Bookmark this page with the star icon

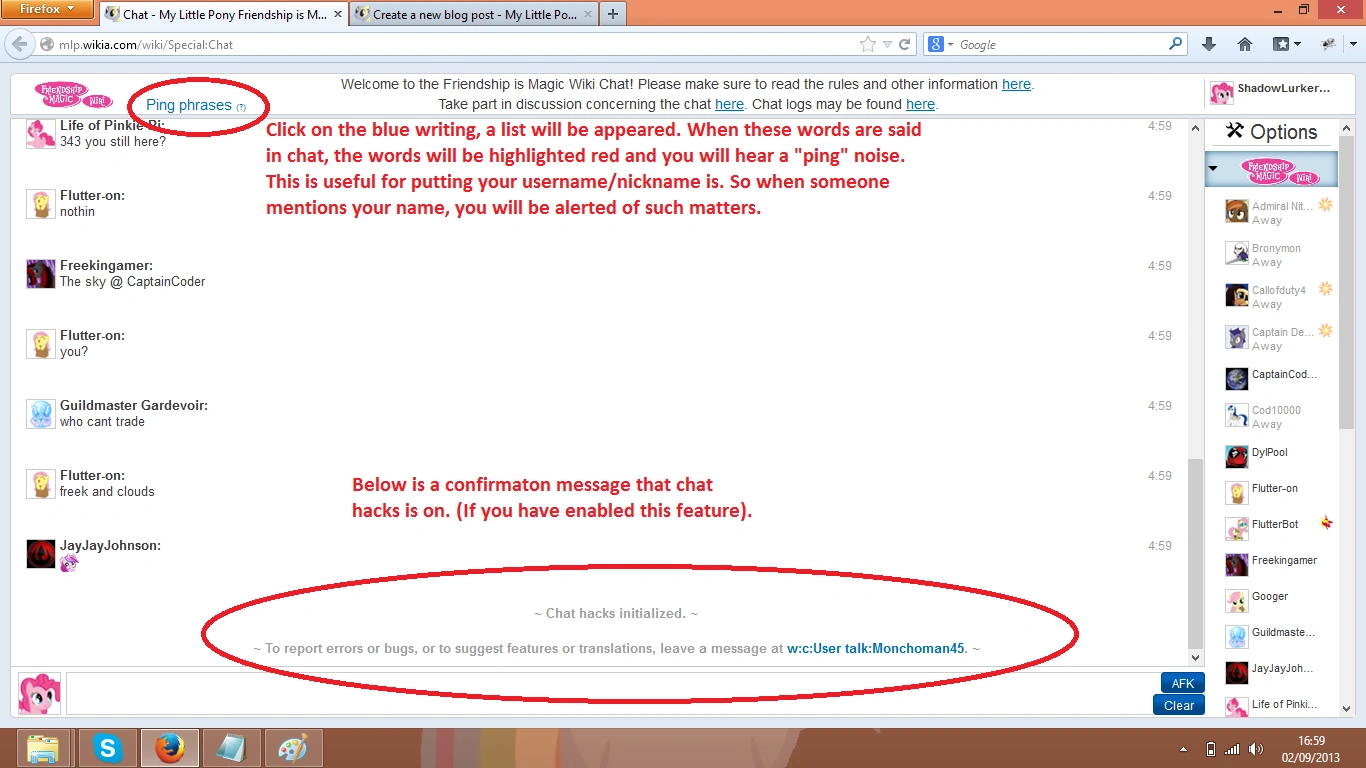867,44
